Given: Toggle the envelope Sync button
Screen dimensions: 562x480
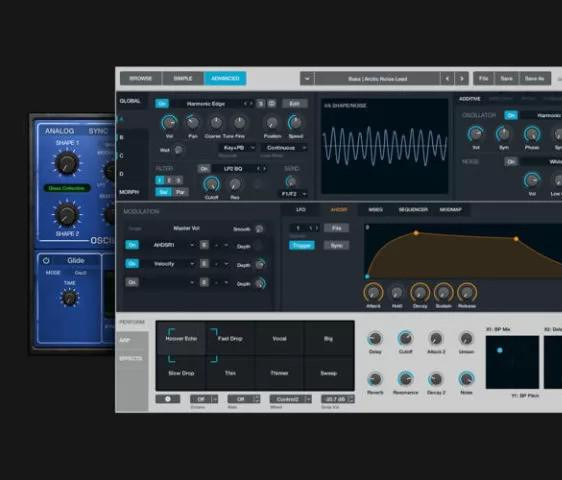Looking at the screenshot, I should click(336, 245).
